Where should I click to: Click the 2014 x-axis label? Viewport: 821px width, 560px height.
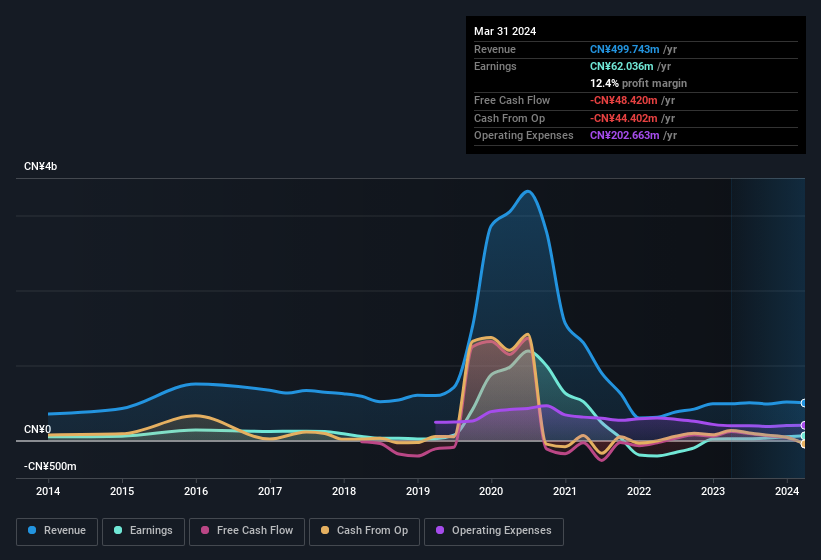tap(48, 491)
